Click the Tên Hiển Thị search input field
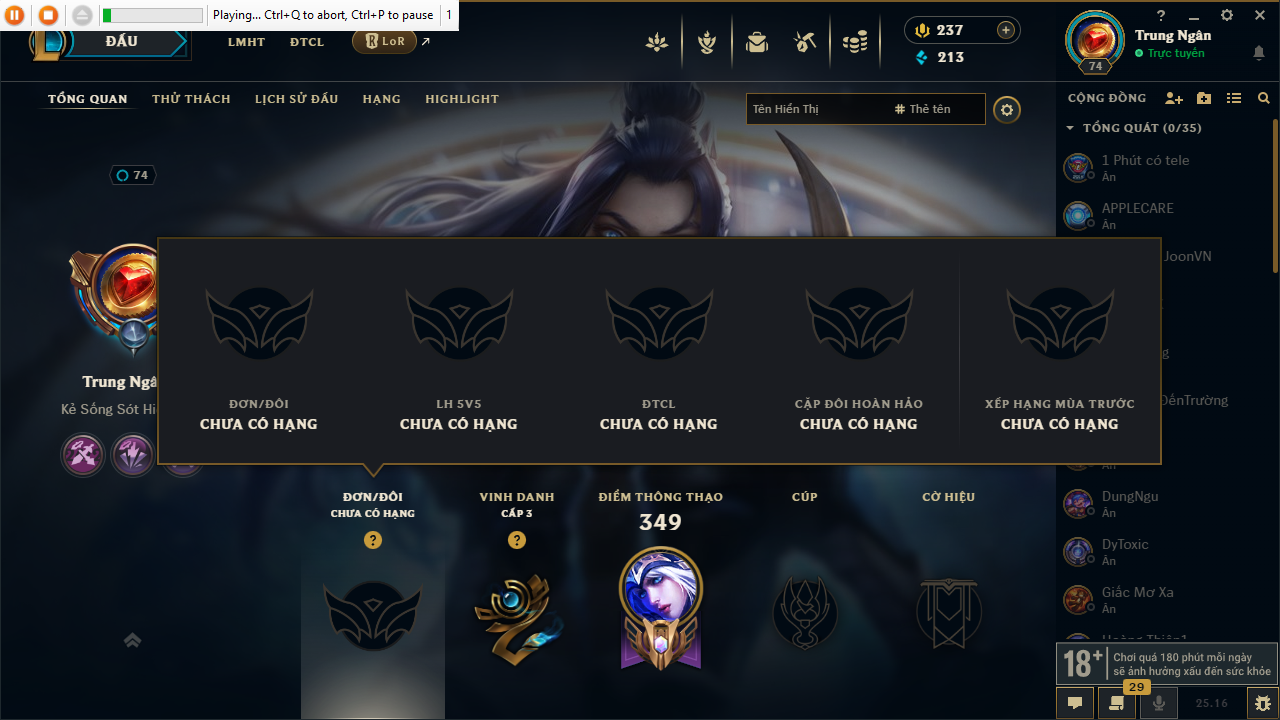Screen dimensions: 1280x720 pyautogui.click(x=817, y=109)
